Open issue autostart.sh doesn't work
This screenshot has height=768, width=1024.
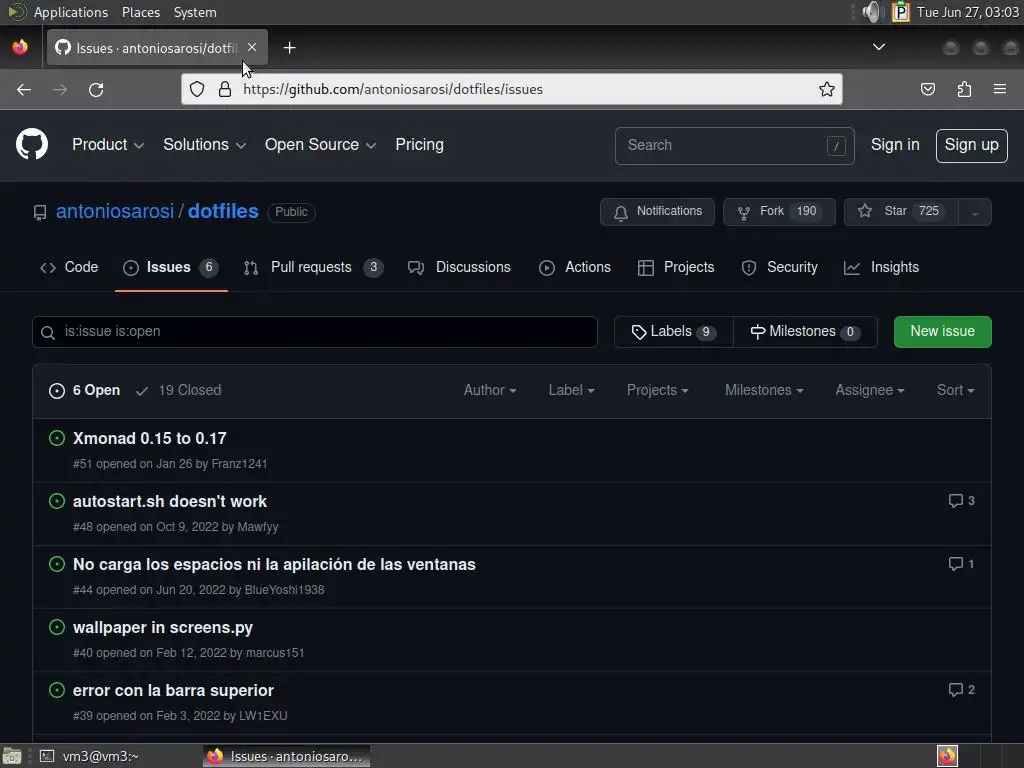[170, 501]
